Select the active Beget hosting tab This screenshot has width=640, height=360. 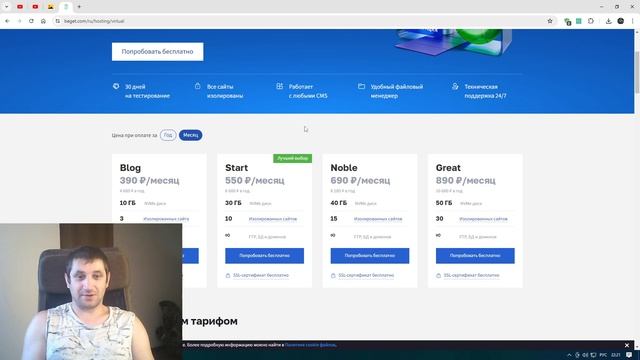click(x=66, y=7)
